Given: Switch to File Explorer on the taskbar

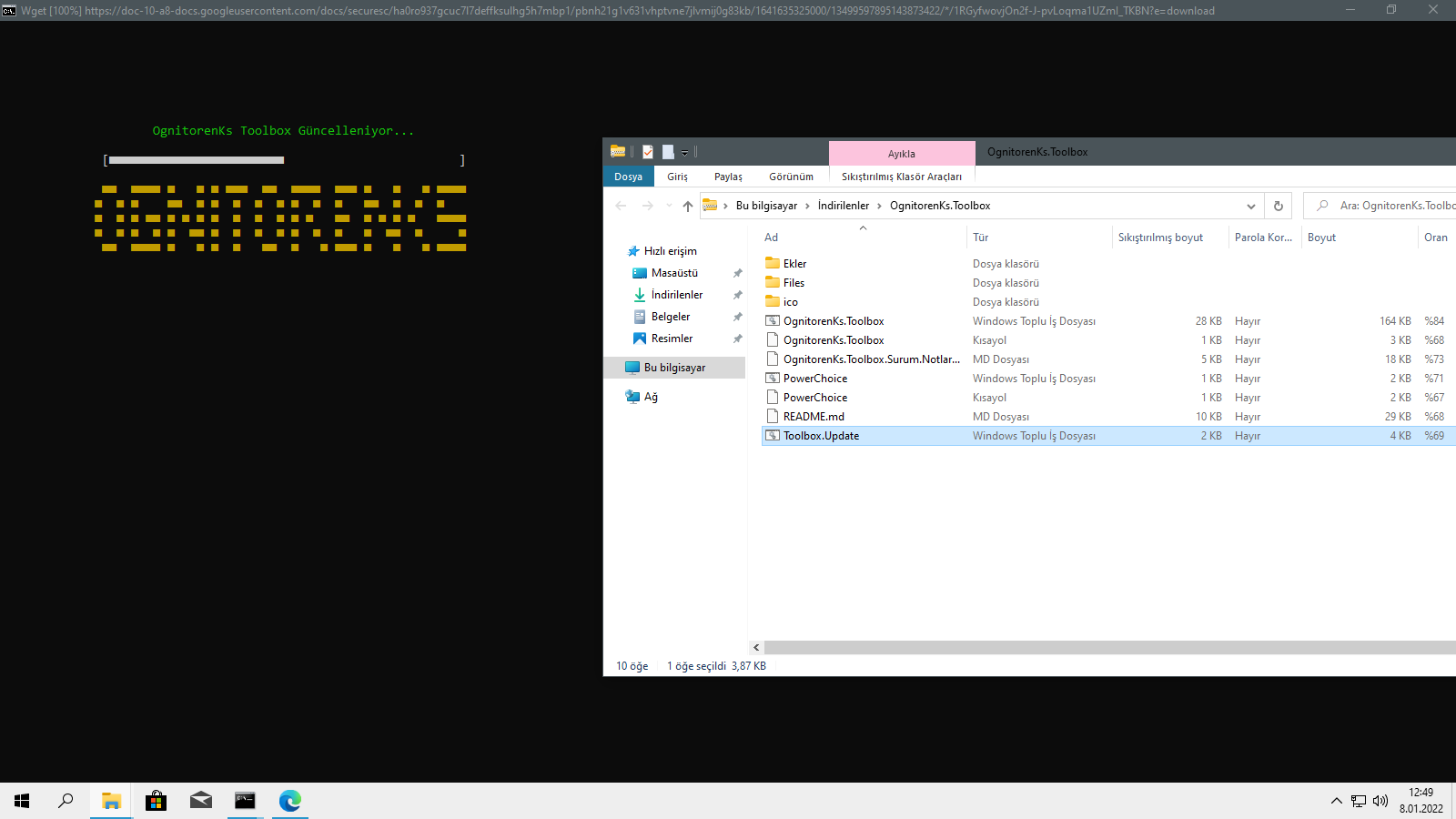Looking at the screenshot, I should [111, 801].
